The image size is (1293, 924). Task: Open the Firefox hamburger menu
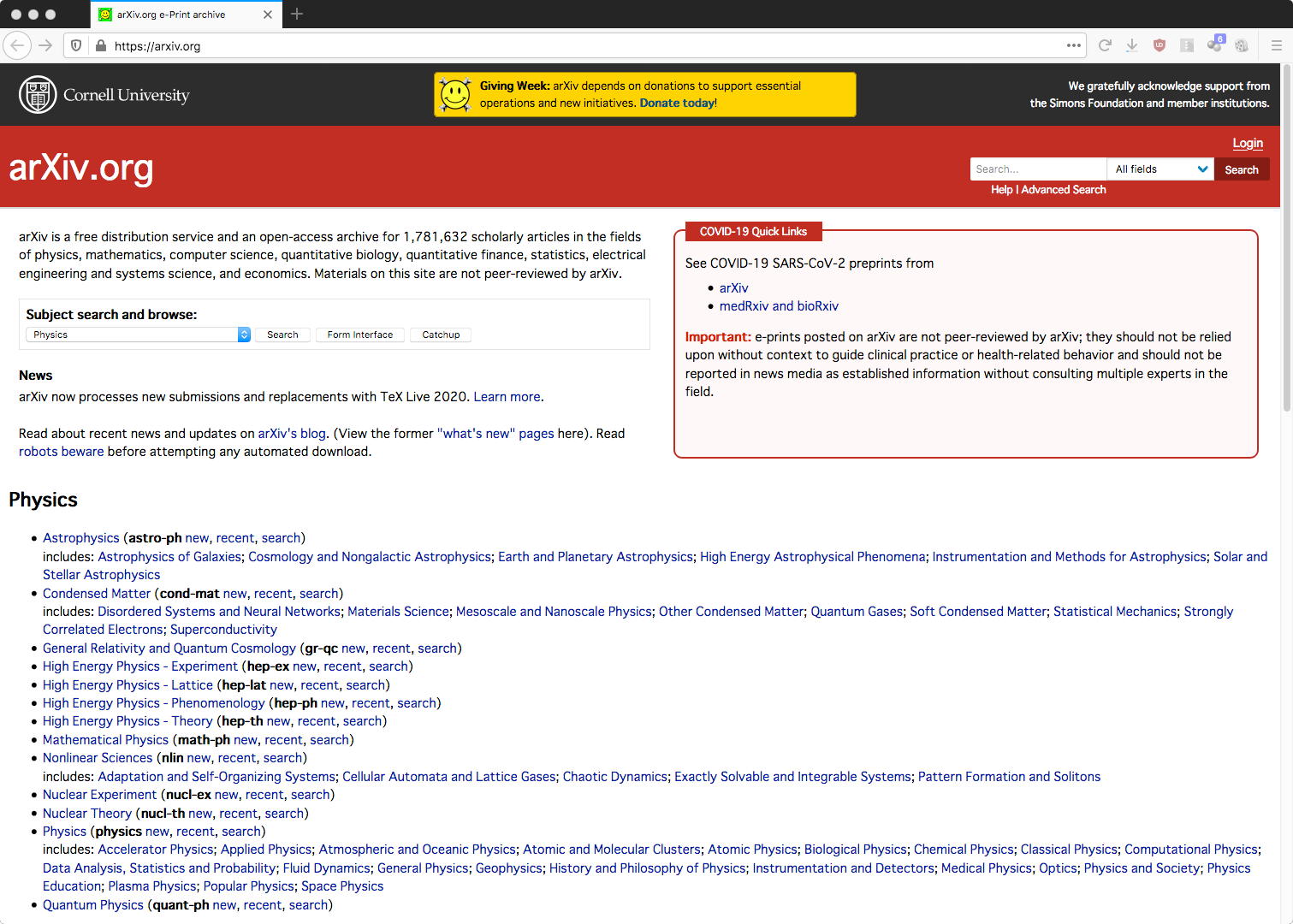pyautogui.click(x=1276, y=45)
